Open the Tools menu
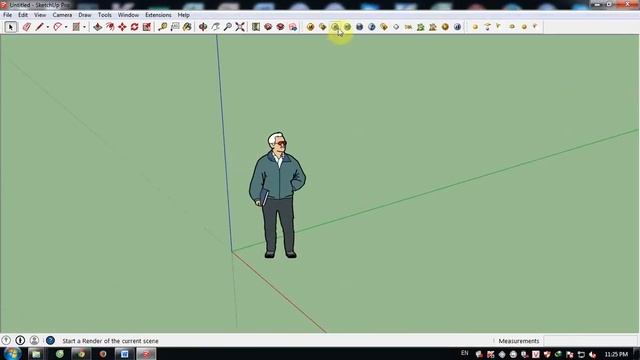 tap(104, 15)
